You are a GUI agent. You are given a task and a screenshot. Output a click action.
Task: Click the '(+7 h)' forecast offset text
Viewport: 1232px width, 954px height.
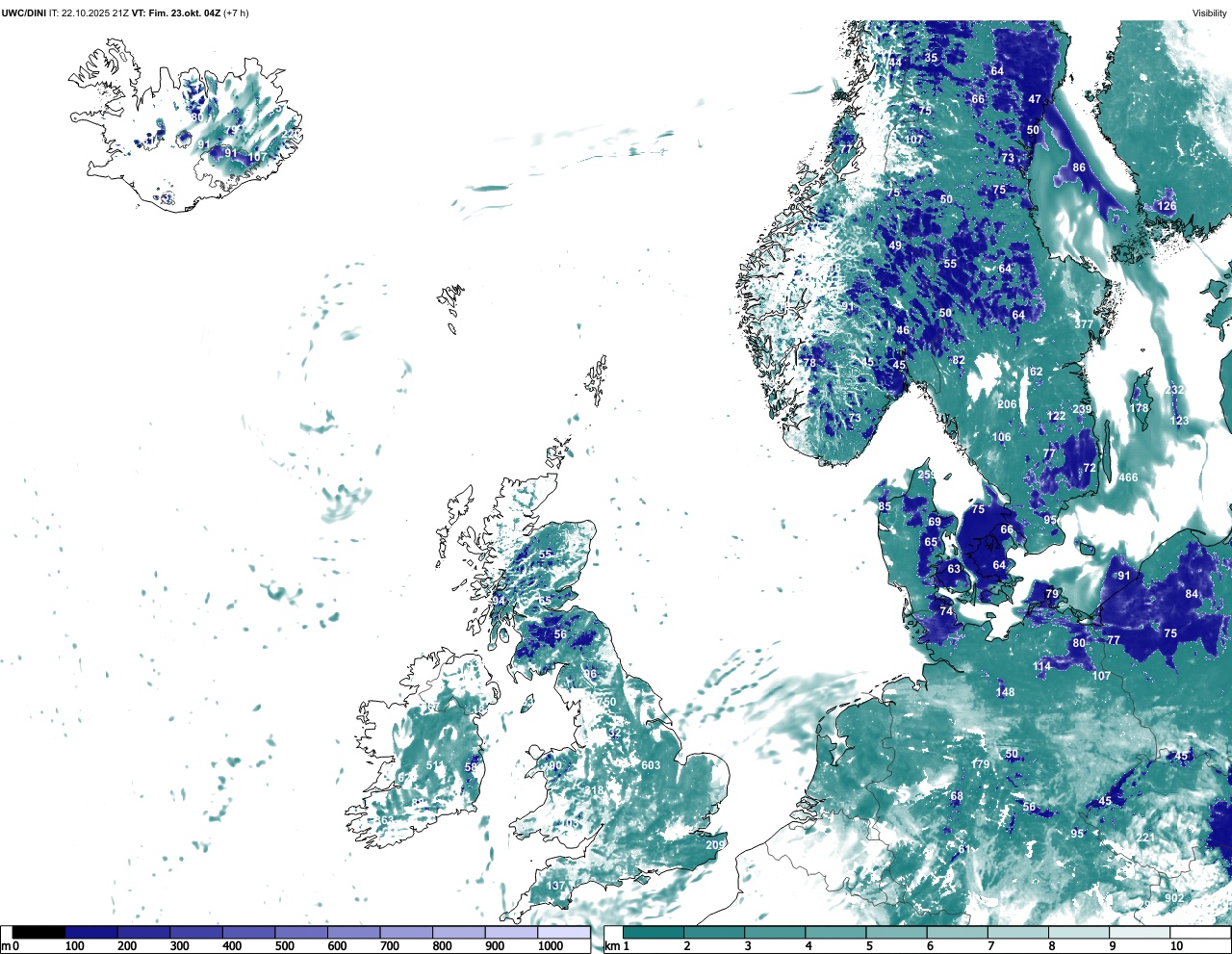tap(236, 13)
